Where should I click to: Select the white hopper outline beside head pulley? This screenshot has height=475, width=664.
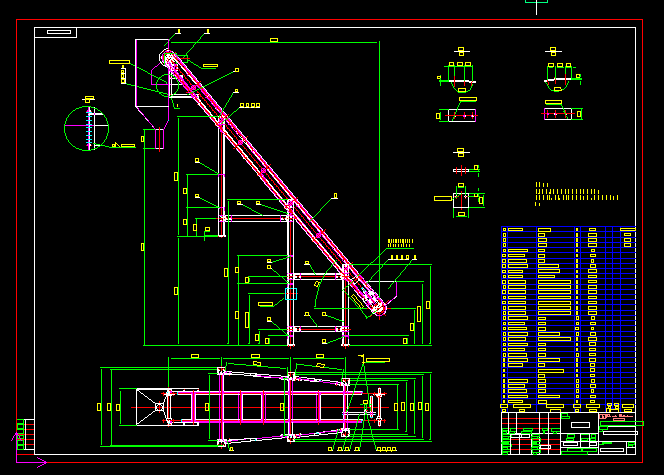click(152, 94)
